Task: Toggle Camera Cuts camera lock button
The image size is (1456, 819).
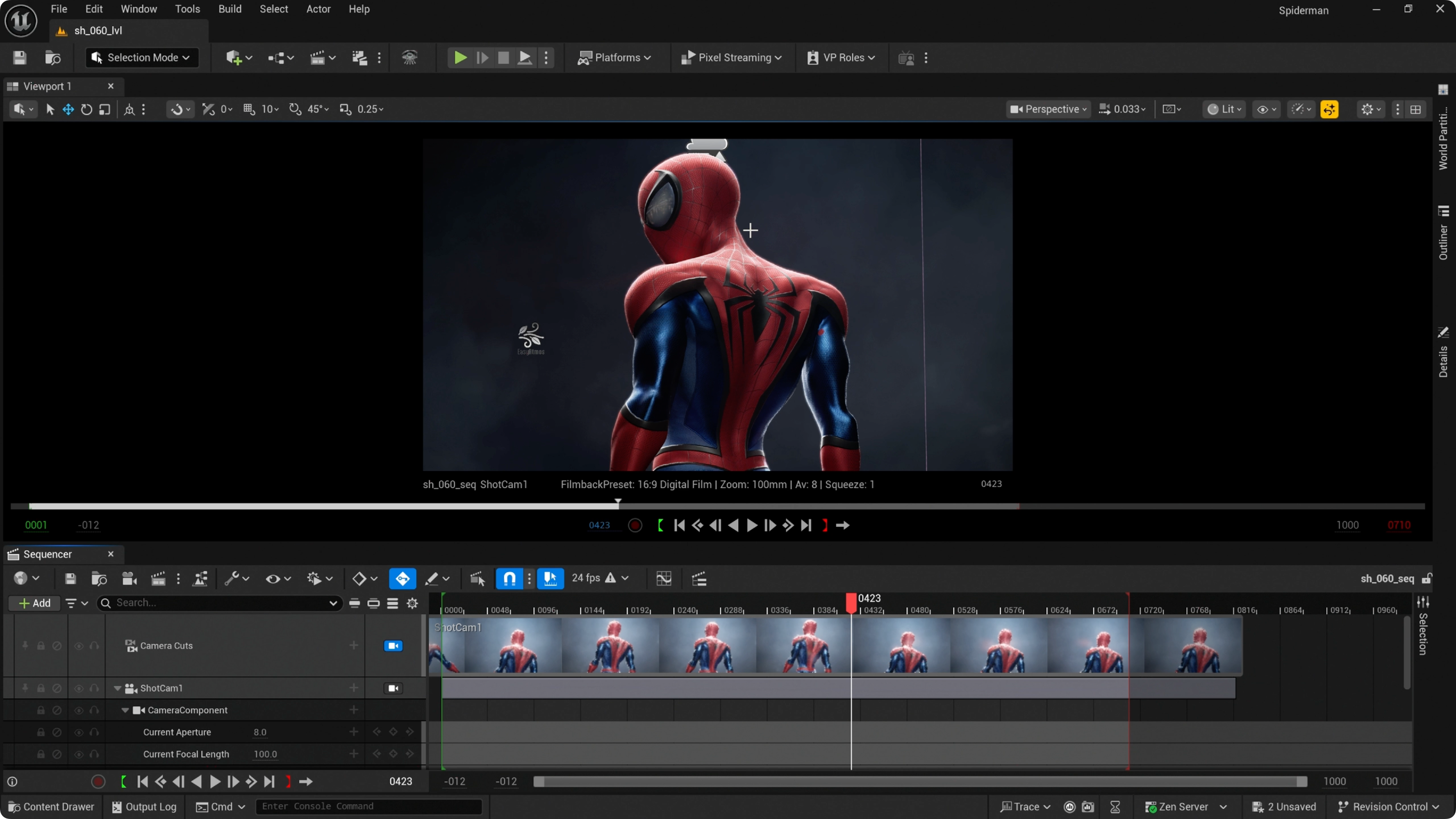Action: [x=394, y=646]
